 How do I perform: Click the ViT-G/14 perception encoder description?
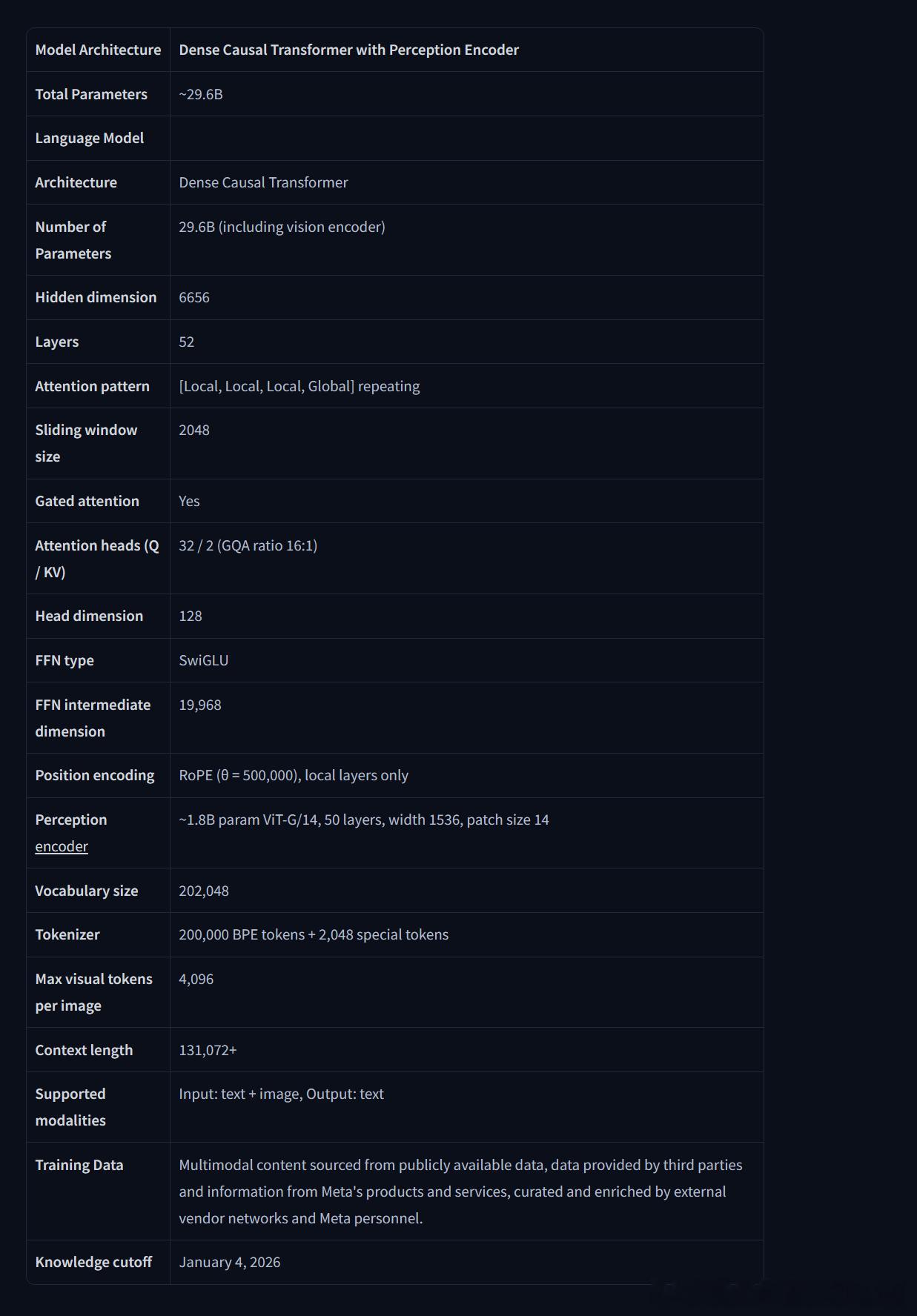[364, 820]
